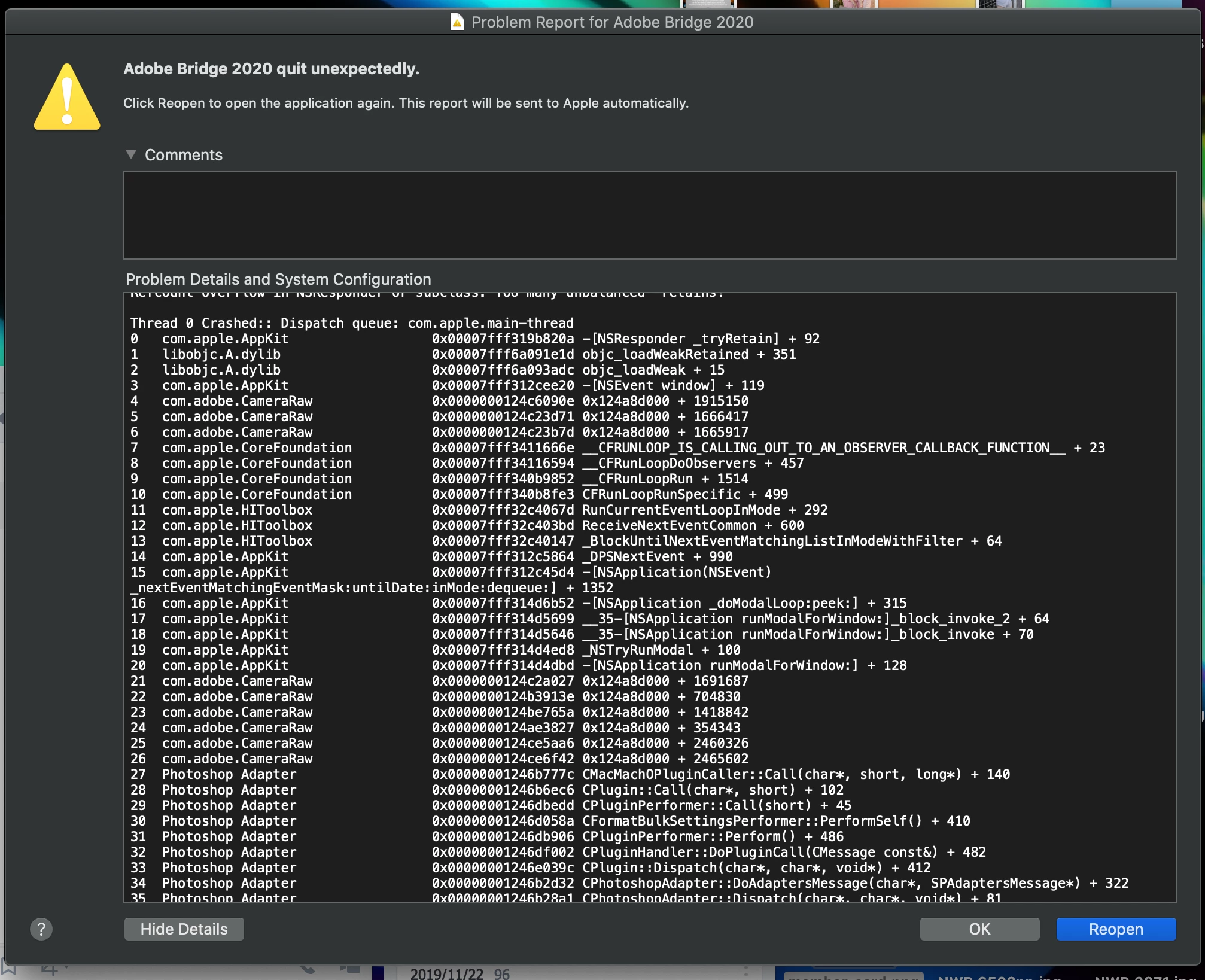This screenshot has height=980, width=1205.
Task: Click the '[NSResponder _tryRetain]' stack frame line
Action: pos(701,339)
